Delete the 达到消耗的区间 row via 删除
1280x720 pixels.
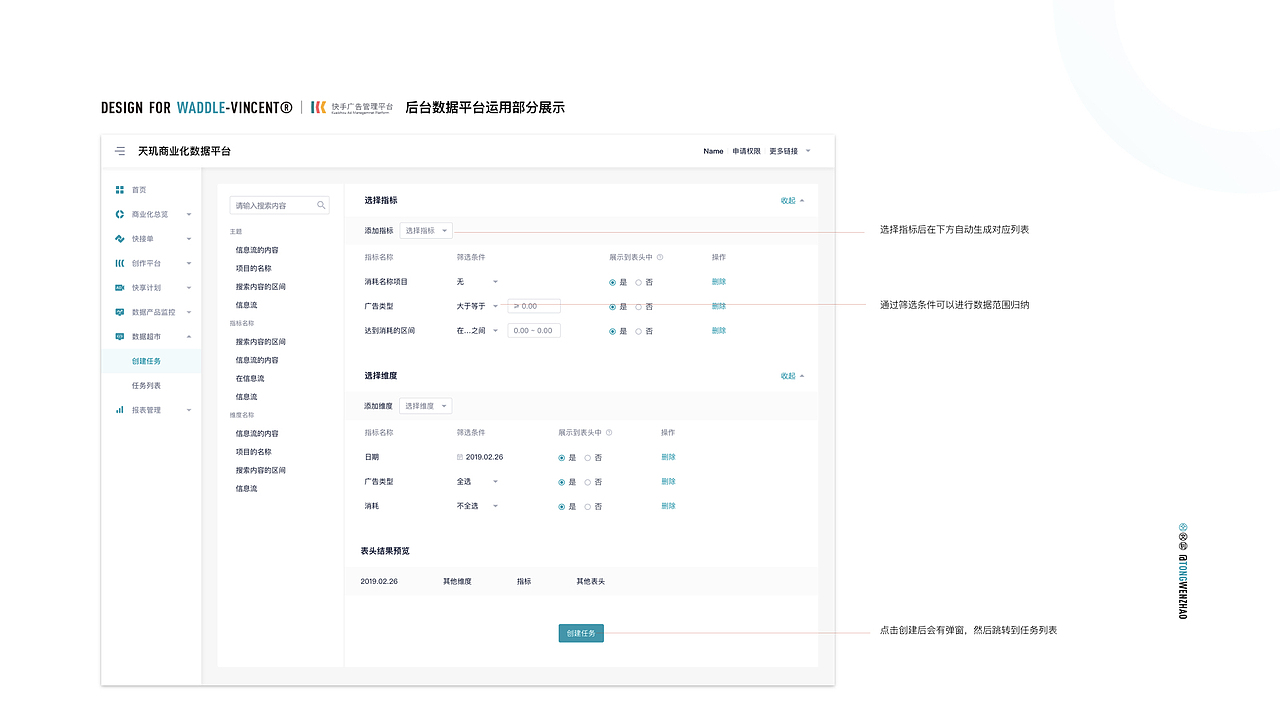[x=719, y=330]
